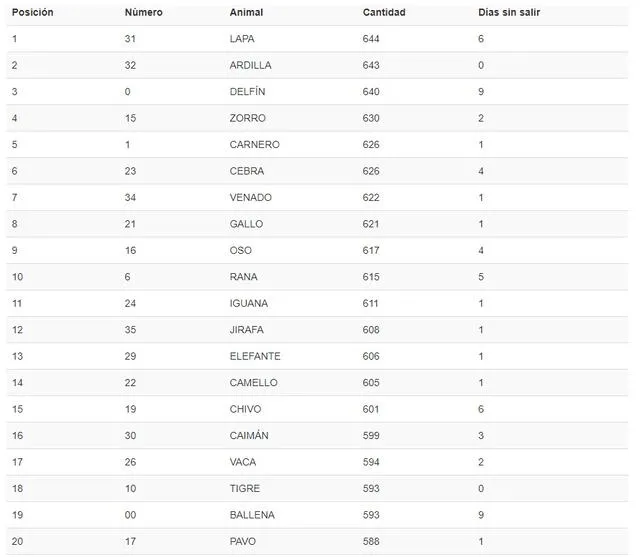Click the JIRAFA animal name

point(247,330)
